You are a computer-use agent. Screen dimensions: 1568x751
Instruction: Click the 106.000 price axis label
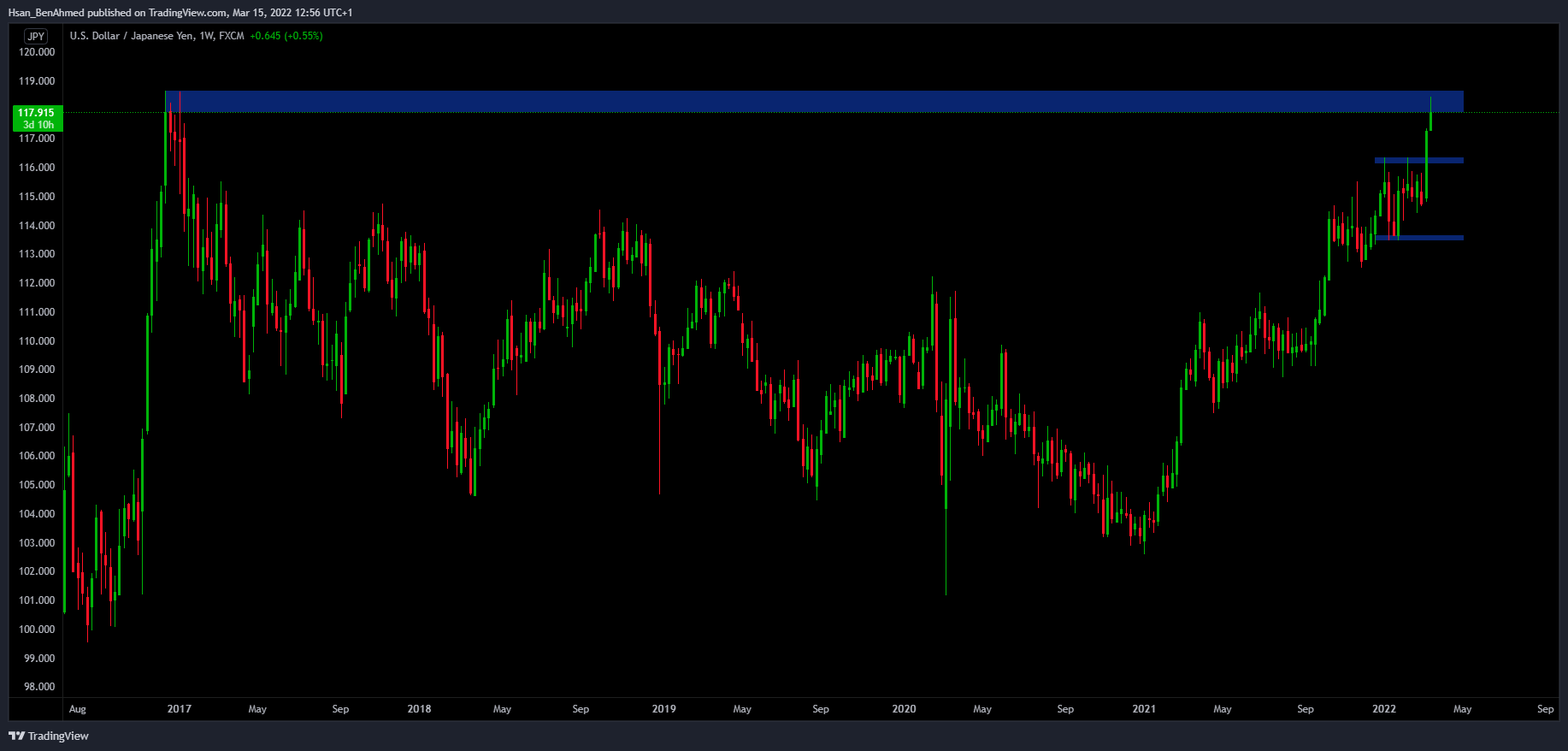pyautogui.click(x=37, y=456)
